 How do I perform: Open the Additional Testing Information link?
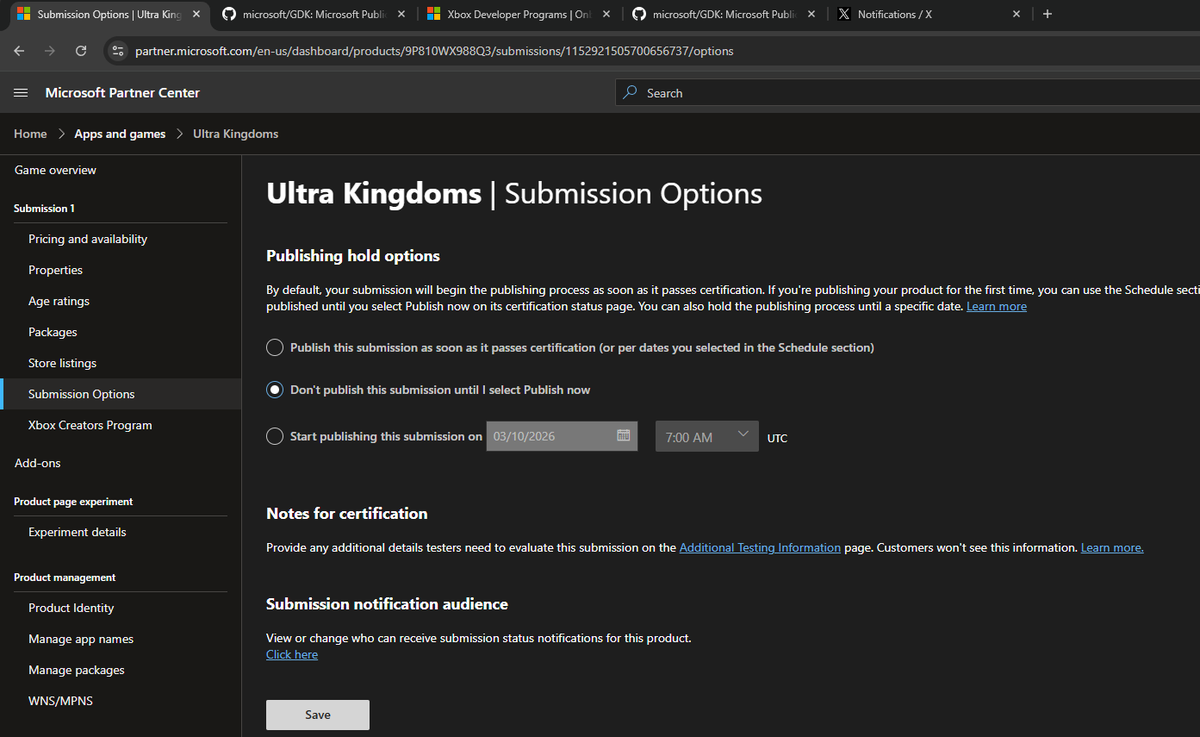(760, 548)
